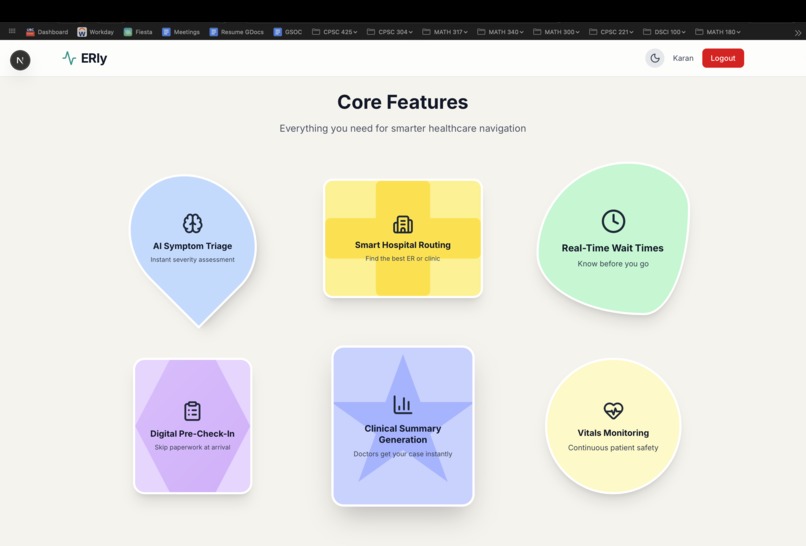Expand the CPSC 304 bookmark folder
Image resolution: width=806 pixels, height=546 pixels.
390,32
